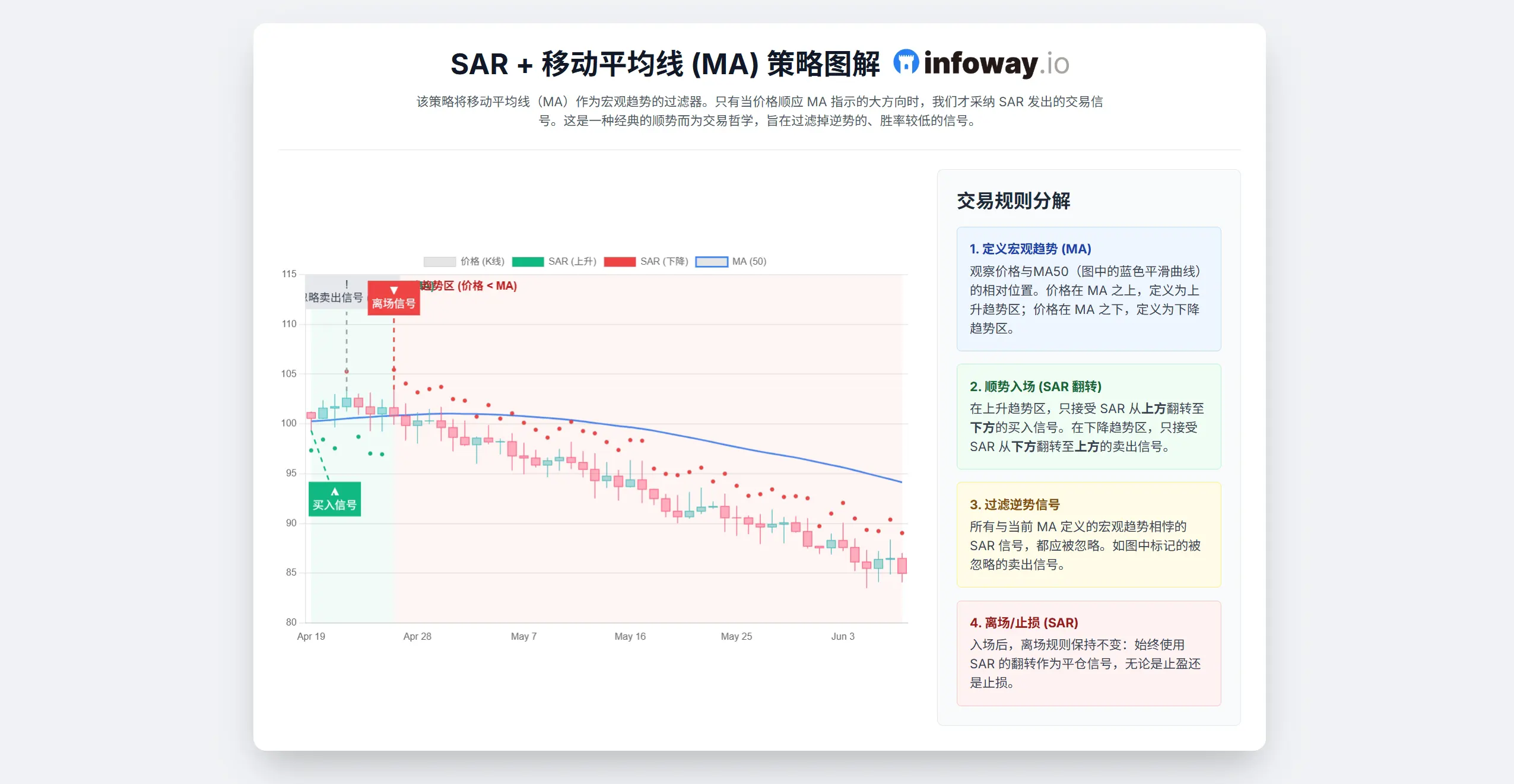Hide the SAR (下降) dataset via legend
The width and height of the screenshot is (1514, 784).
click(664, 262)
